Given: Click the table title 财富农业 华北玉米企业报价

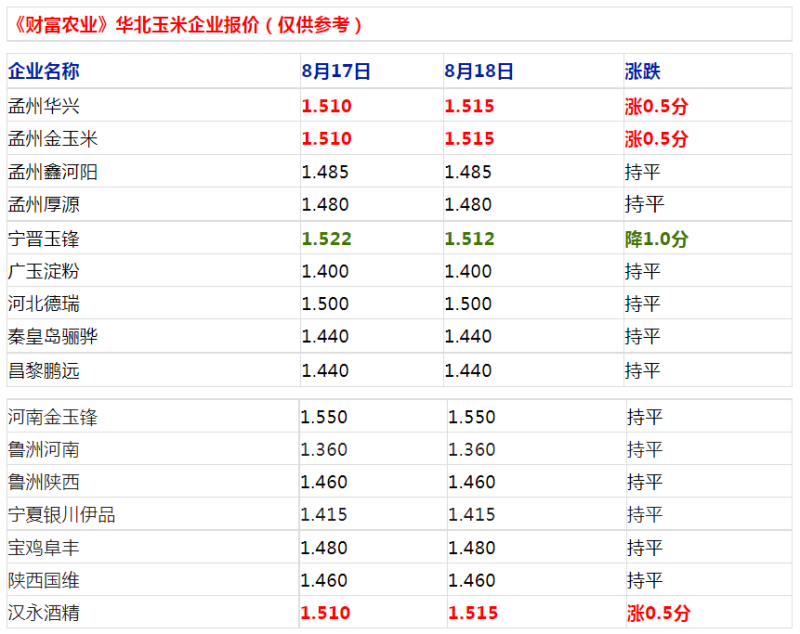Looking at the screenshot, I should pos(187,24).
